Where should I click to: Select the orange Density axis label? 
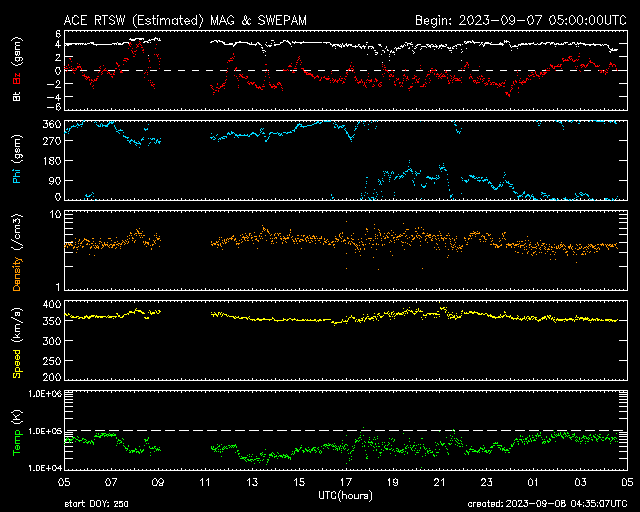coord(17,250)
